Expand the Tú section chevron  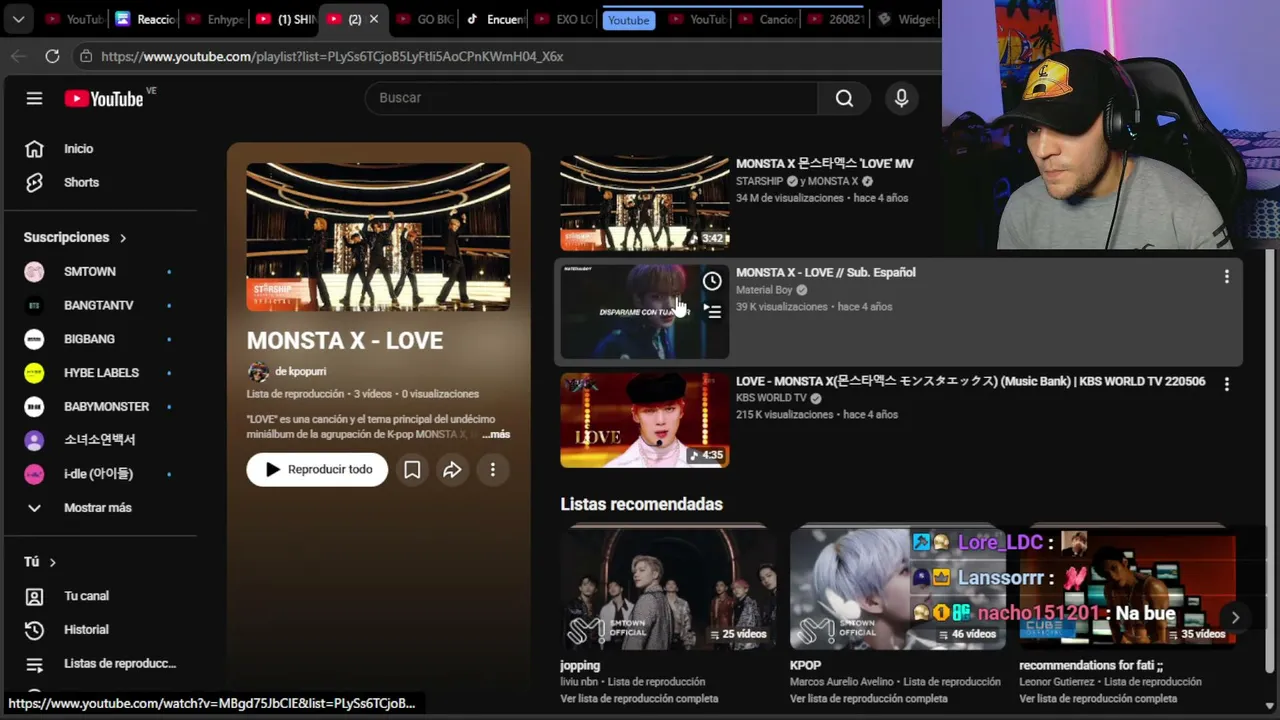click(x=52, y=563)
